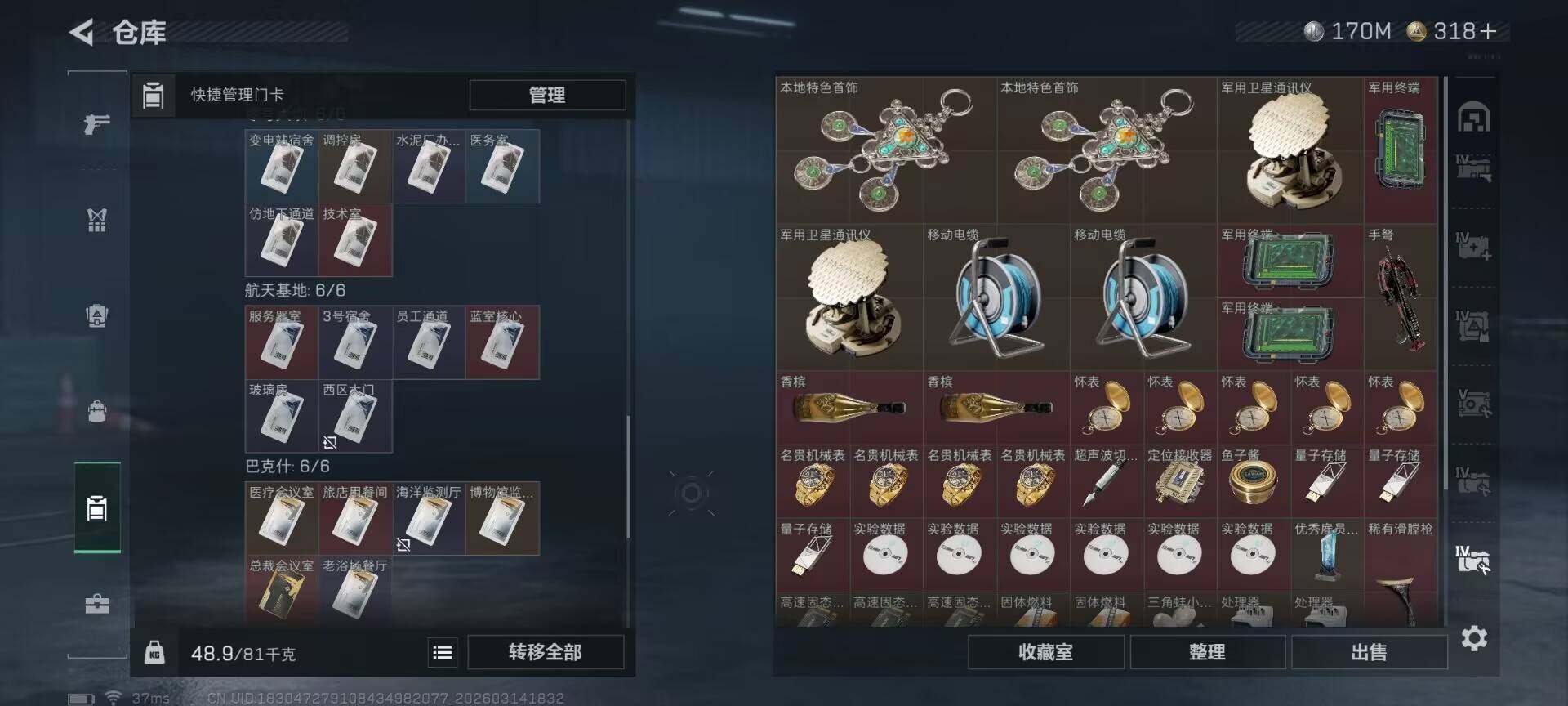
Task: Select the 鱼子酱 caviar item
Action: click(1254, 481)
